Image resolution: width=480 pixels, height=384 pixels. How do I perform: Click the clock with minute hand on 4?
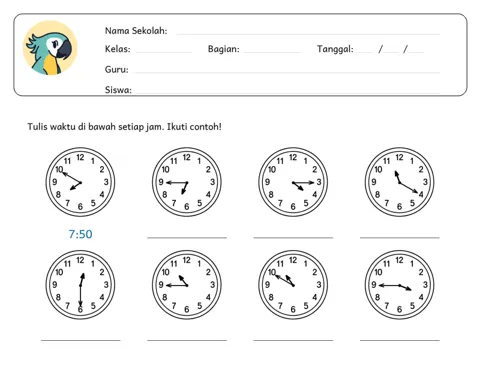click(399, 182)
